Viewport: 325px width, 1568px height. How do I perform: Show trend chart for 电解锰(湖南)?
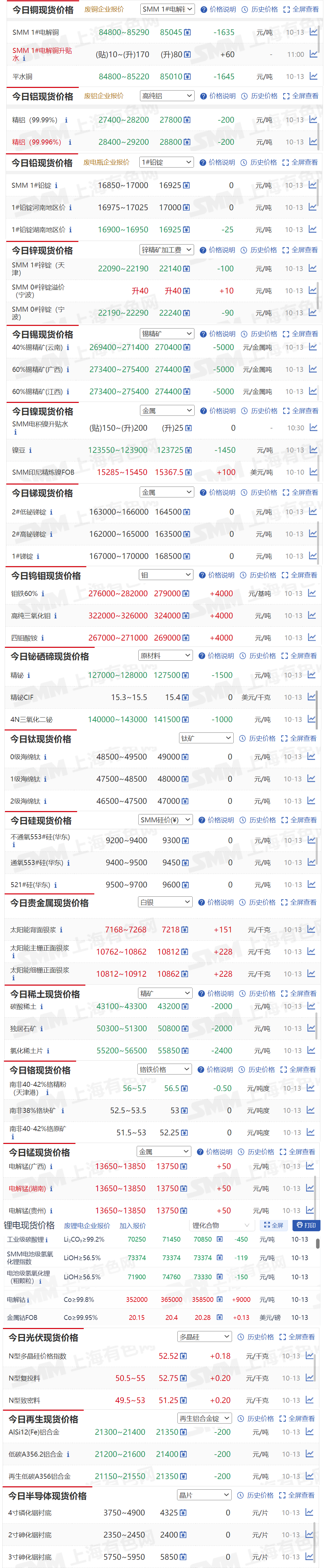[310, 1188]
